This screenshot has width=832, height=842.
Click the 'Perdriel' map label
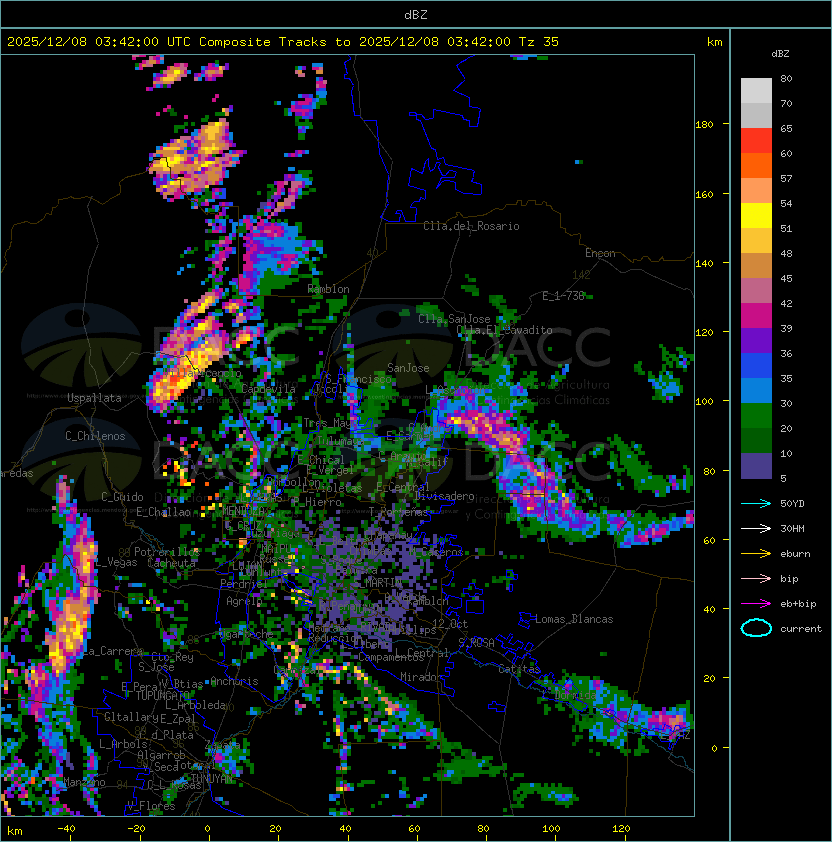[x=244, y=583]
